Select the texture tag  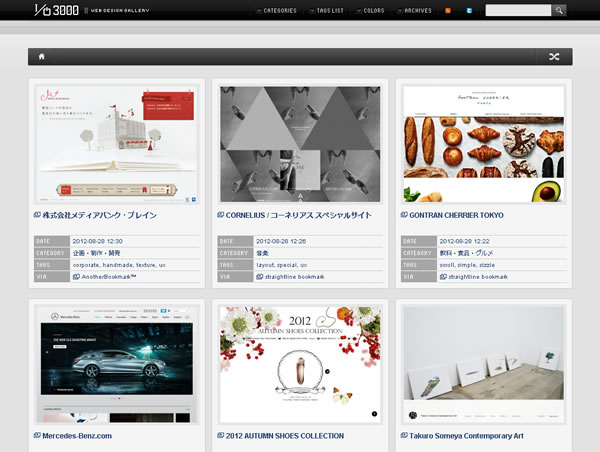(145, 265)
